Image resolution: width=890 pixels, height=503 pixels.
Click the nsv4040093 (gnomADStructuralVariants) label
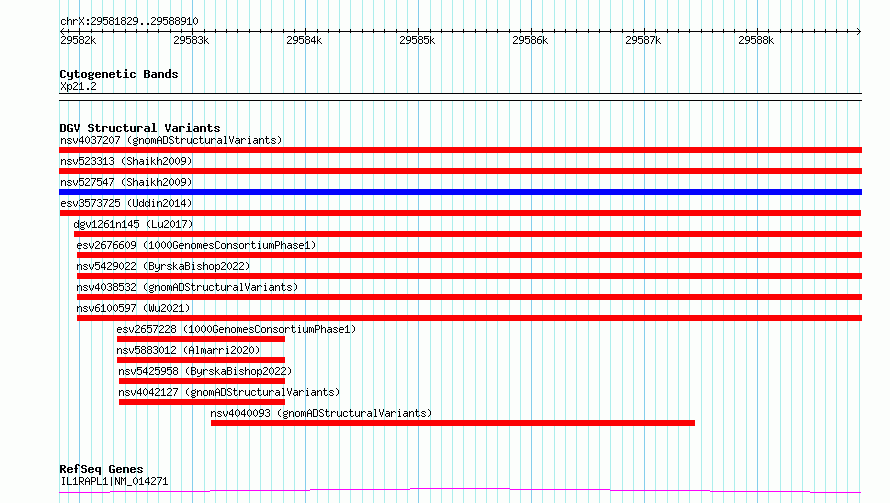[x=321, y=413]
